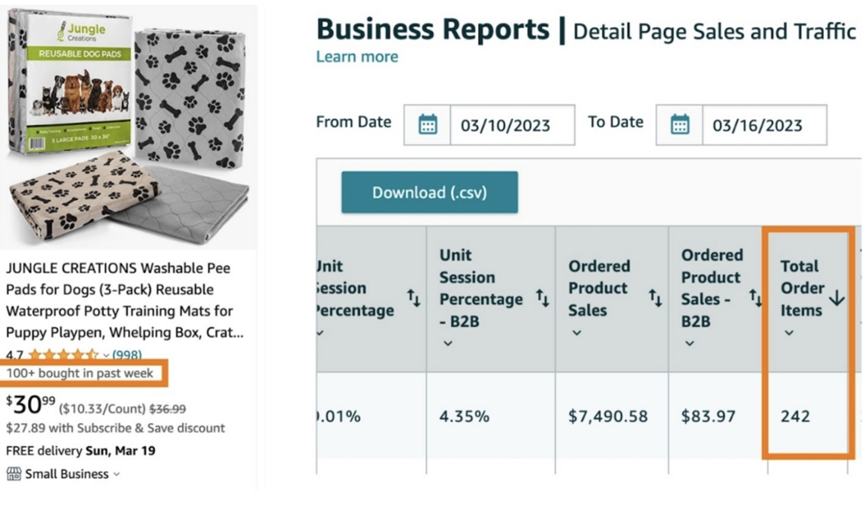Expand chevron under Total Order Items header
Screen dimensions: 865x515
pyautogui.click(x=789, y=332)
